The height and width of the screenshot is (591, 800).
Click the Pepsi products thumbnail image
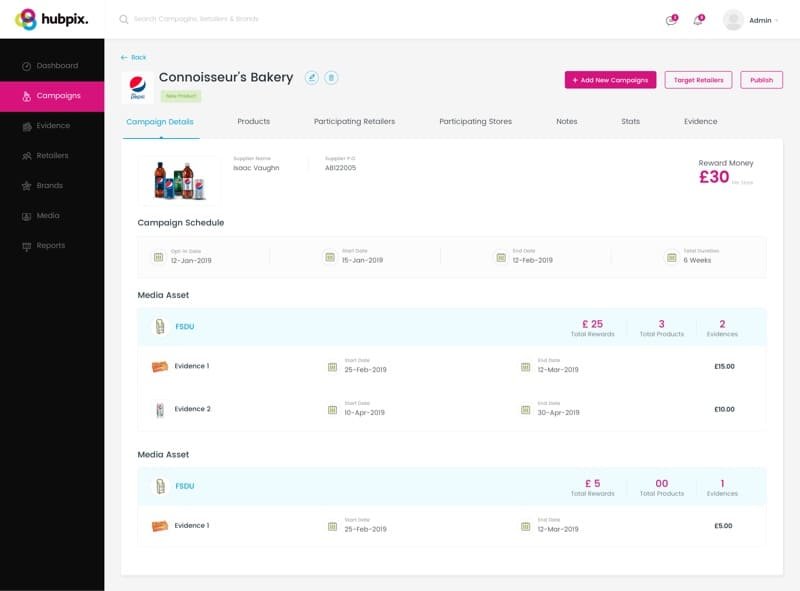(x=180, y=181)
